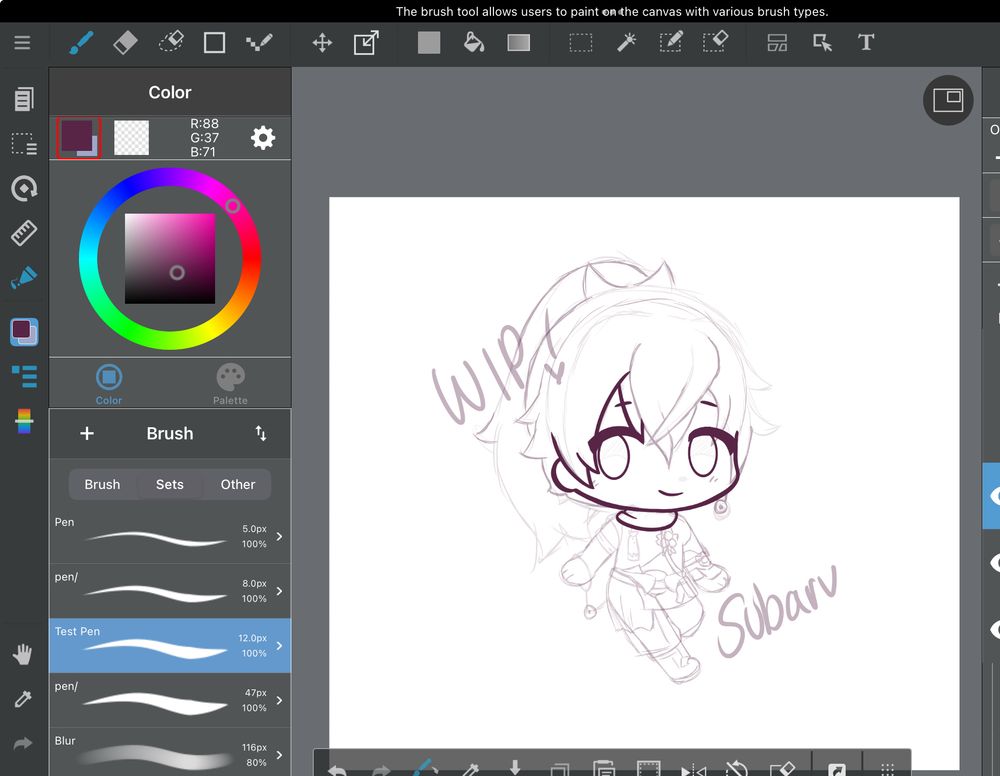Image resolution: width=1000 pixels, height=776 pixels.
Task: Choose the Select Eraser tool
Action: coord(715,43)
